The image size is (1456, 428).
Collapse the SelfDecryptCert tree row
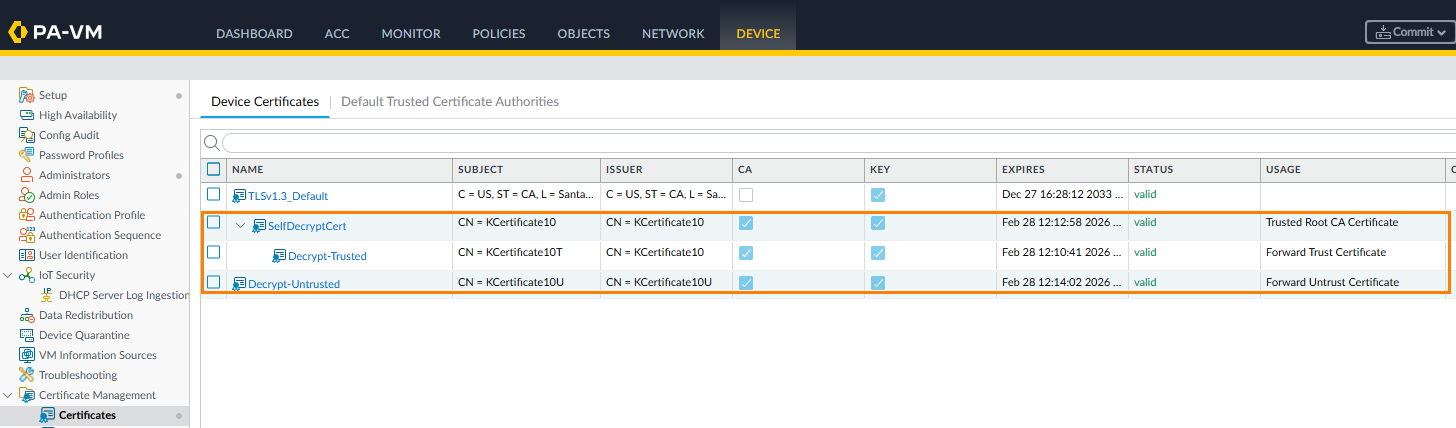[240, 225]
